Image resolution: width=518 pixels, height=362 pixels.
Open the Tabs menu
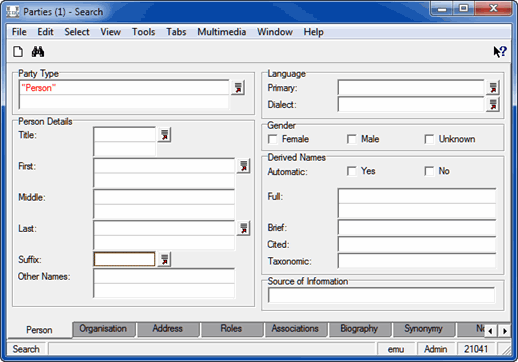[176, 32]
